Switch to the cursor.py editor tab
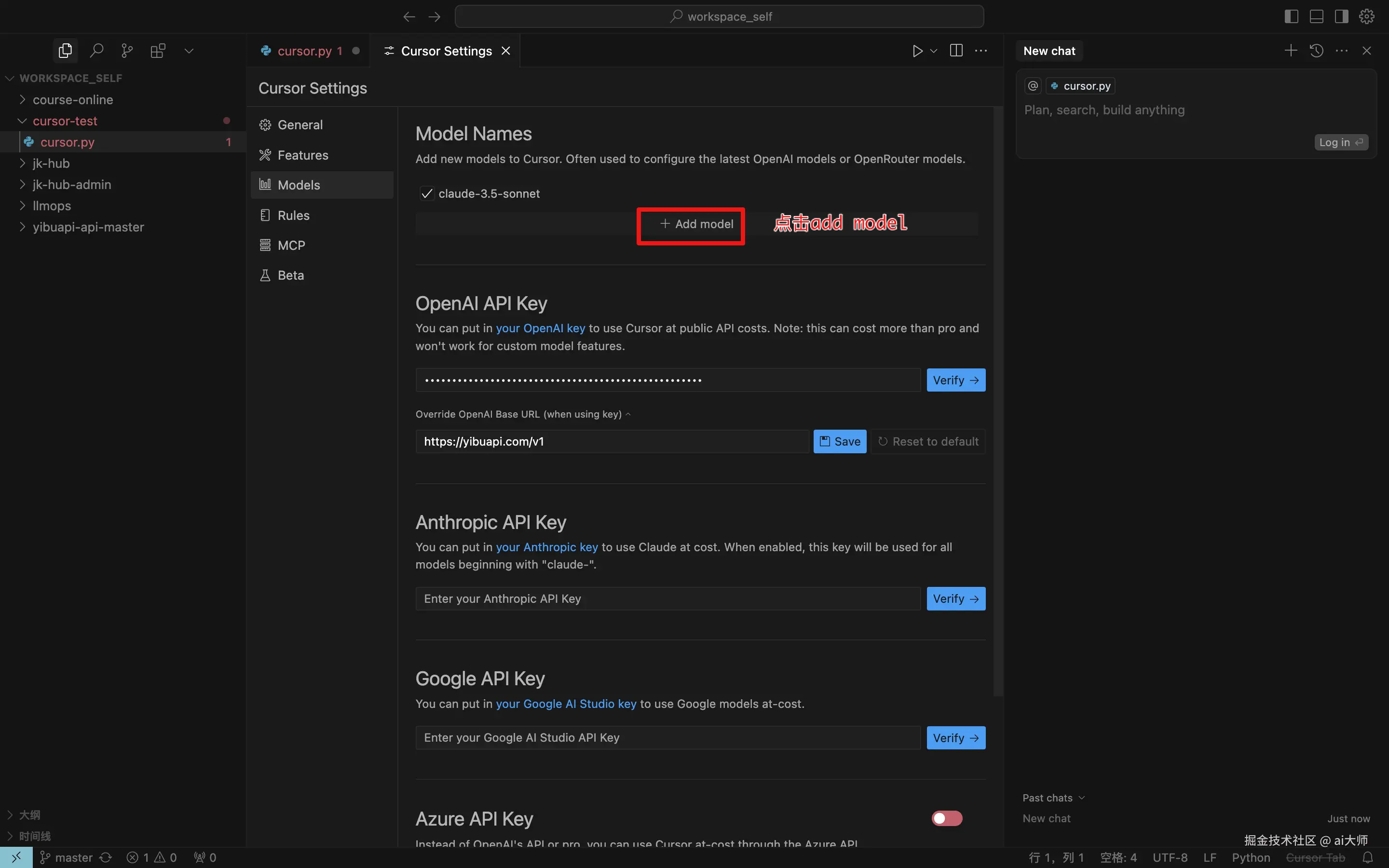 pos(304,51)
